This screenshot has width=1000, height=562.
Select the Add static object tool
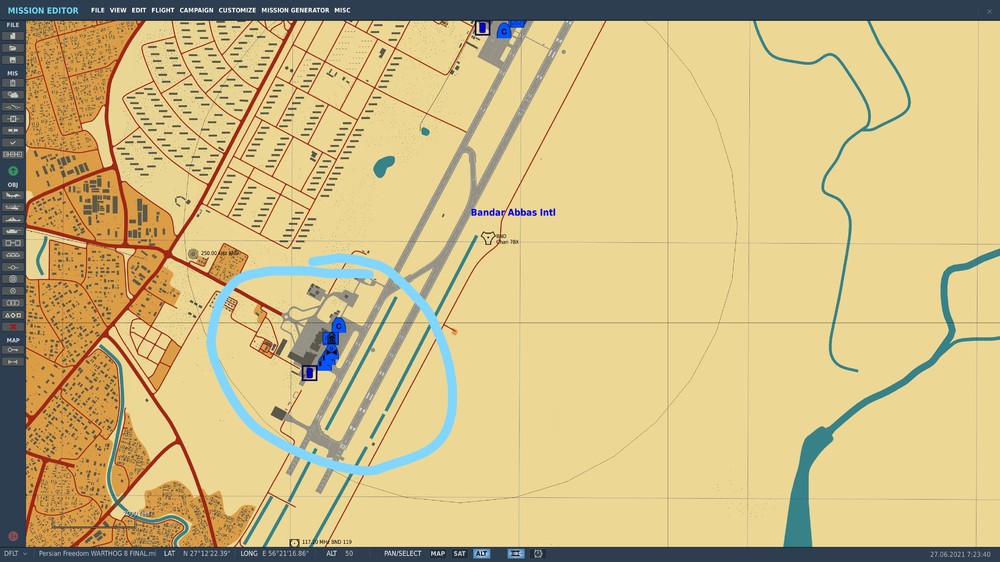click(x=13, y=243)
